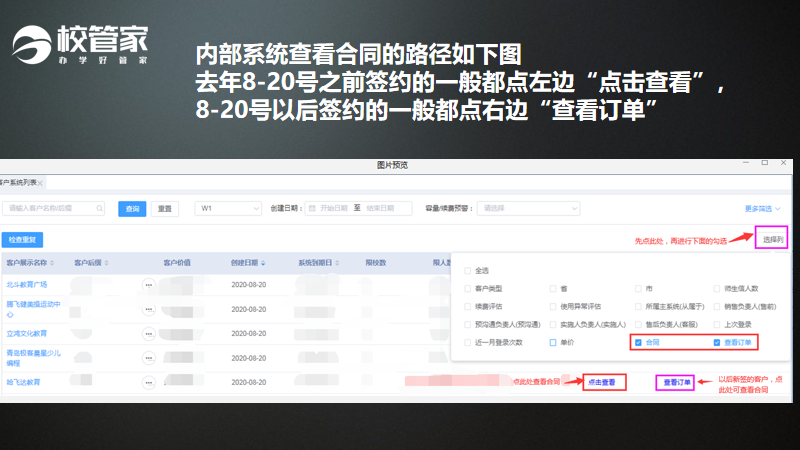Open customer 立鸿文化教育 link

[x=27, y=334]
